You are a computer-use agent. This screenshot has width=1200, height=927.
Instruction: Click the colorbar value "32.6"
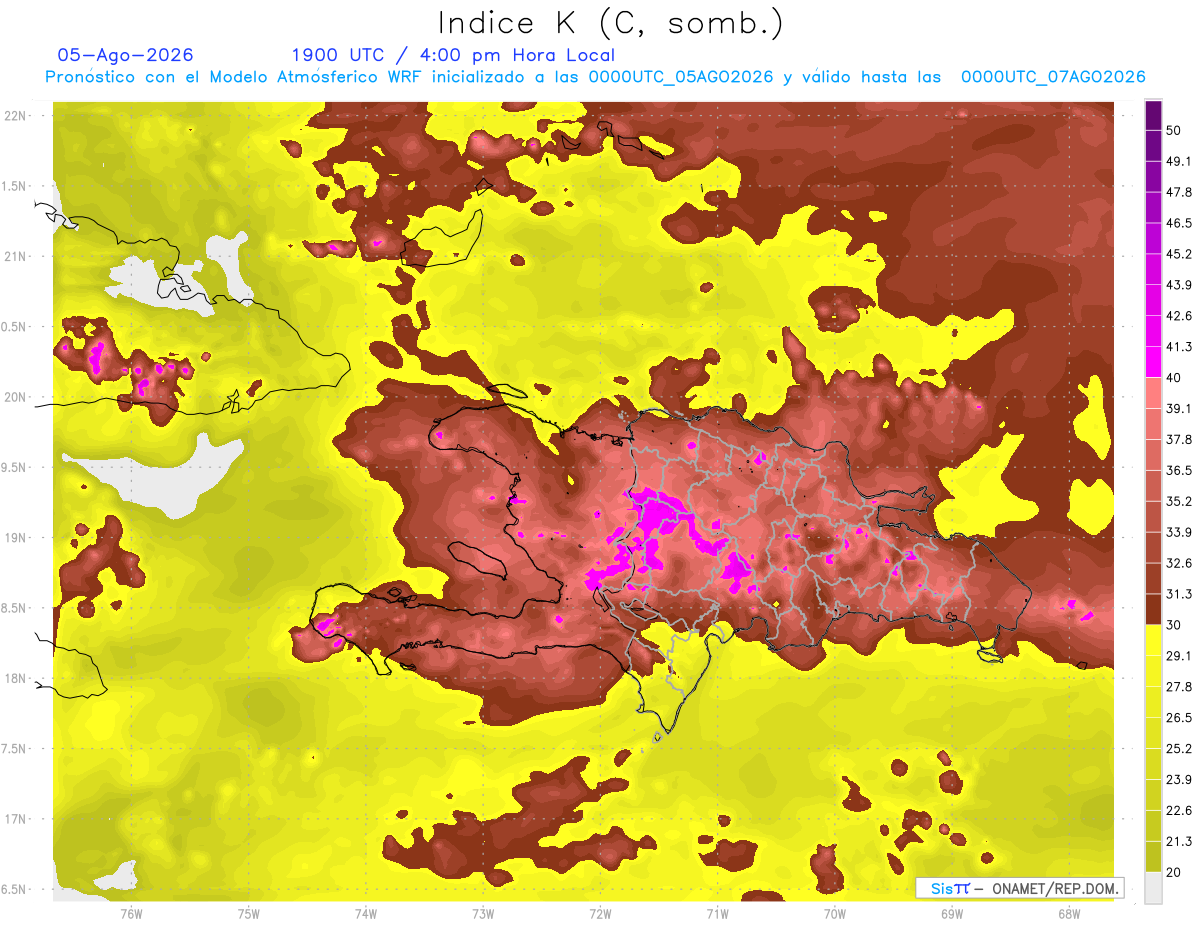1179,563
